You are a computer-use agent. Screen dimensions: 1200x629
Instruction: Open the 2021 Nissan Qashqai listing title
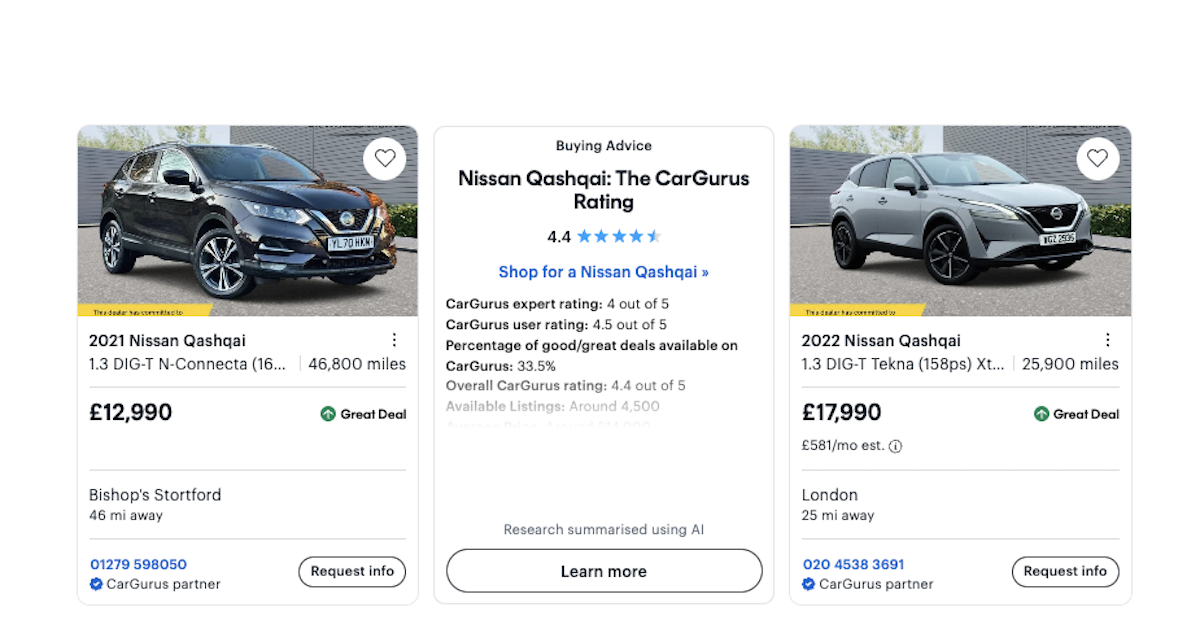coord(167,340)
